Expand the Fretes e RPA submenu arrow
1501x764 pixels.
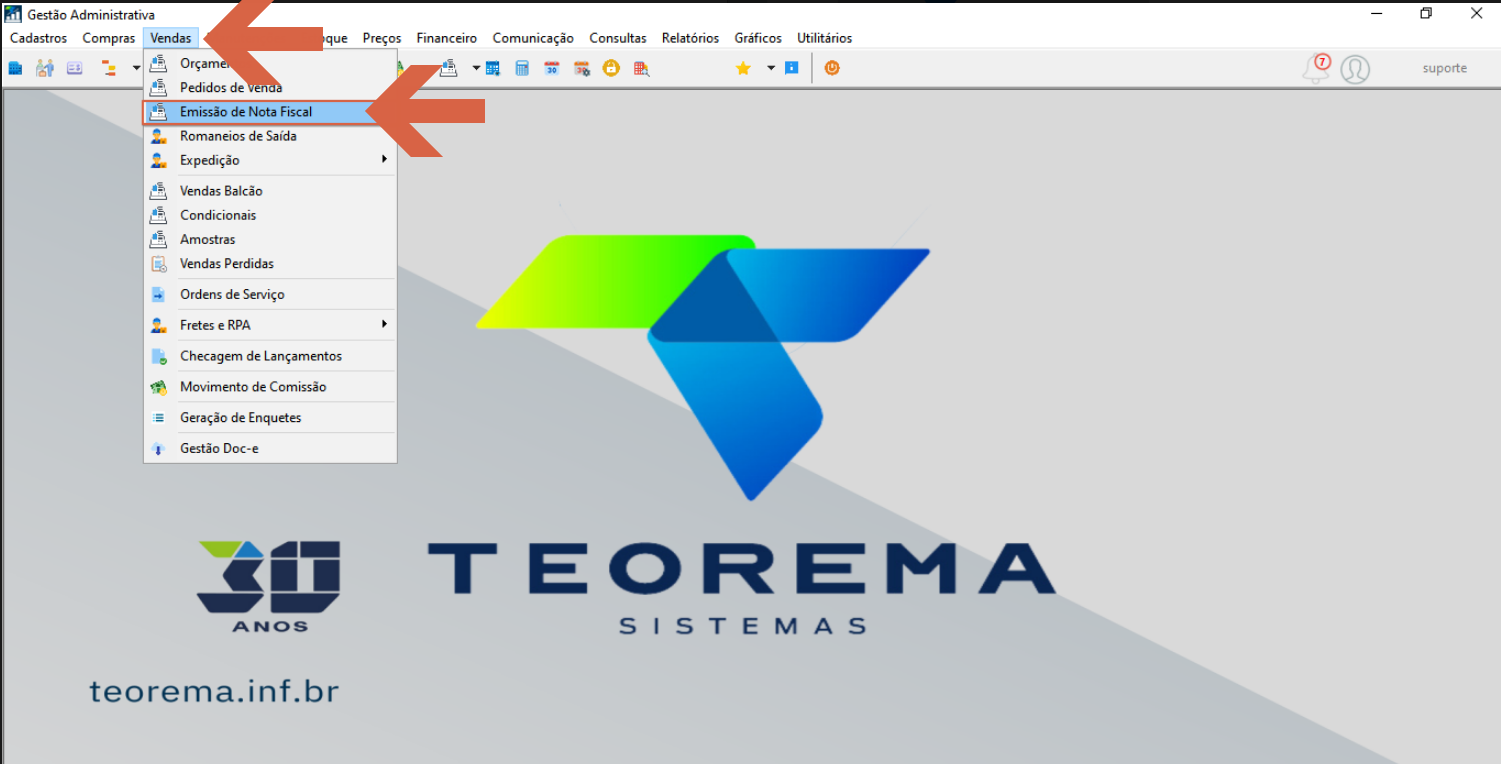pyautogui.click(x=384, y=325)
